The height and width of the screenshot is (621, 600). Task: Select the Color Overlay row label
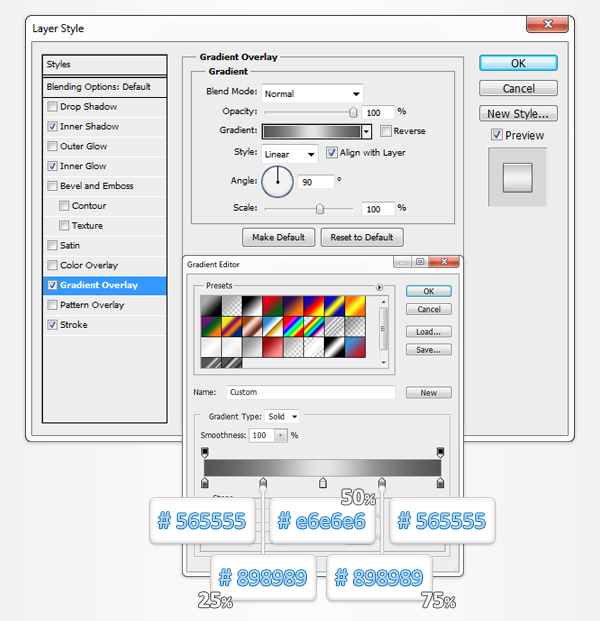pos(89,265)
